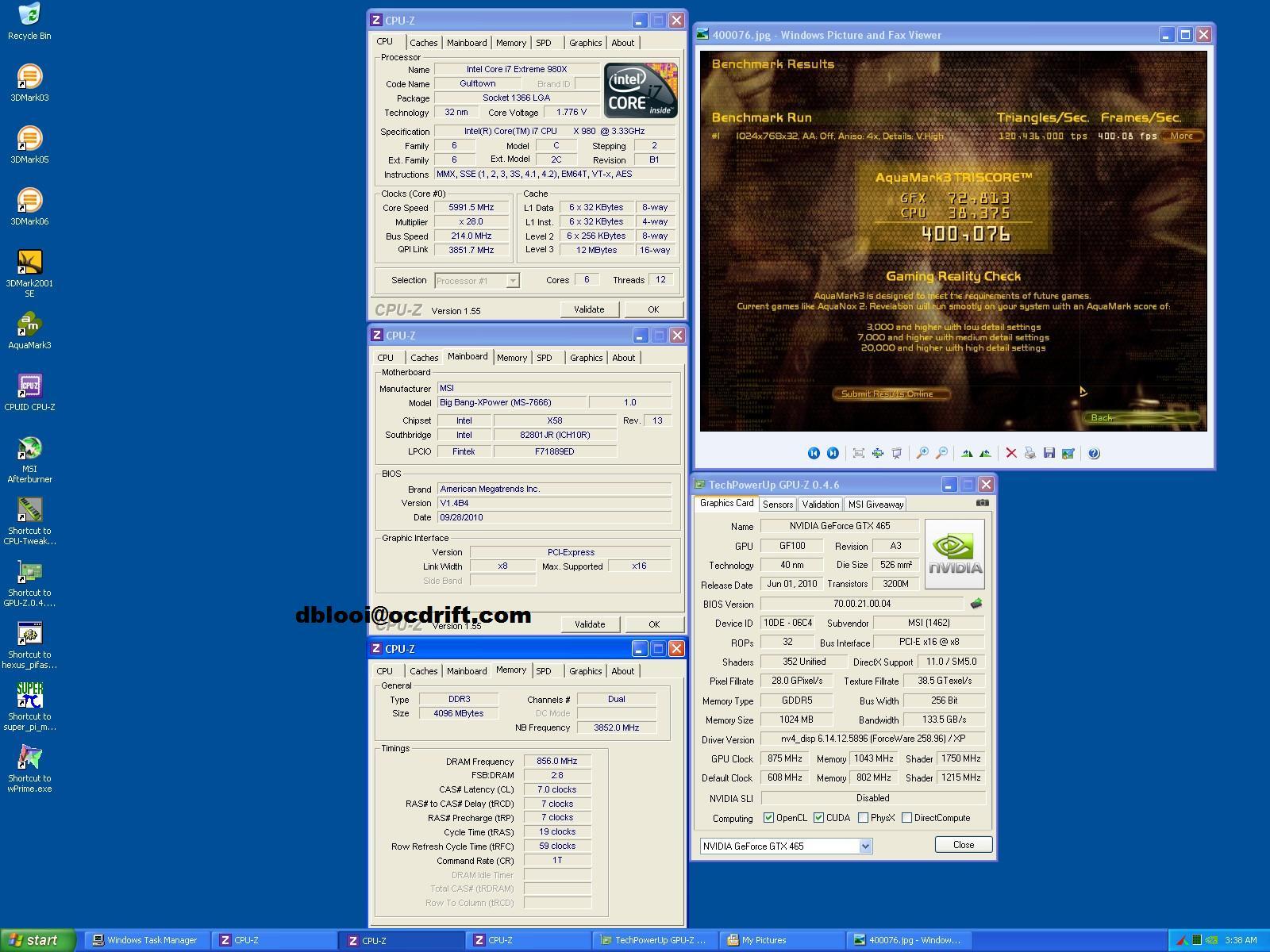The width and height of the screenshot is (1270, 952).
Task: Open Windows Start menu
Action: click(x=37, y=940)
